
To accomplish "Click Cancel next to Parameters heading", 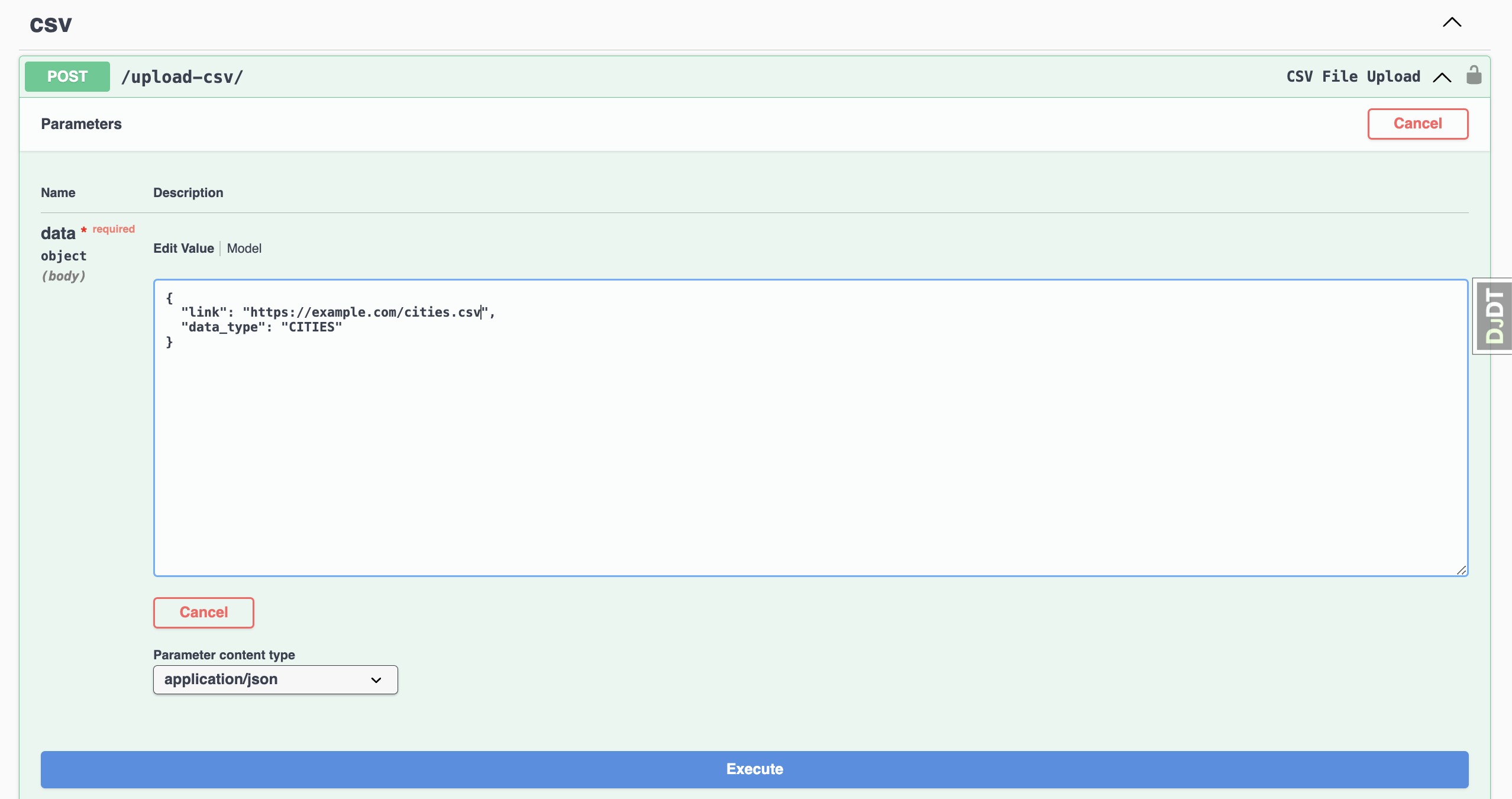I will click(1417, 124).
